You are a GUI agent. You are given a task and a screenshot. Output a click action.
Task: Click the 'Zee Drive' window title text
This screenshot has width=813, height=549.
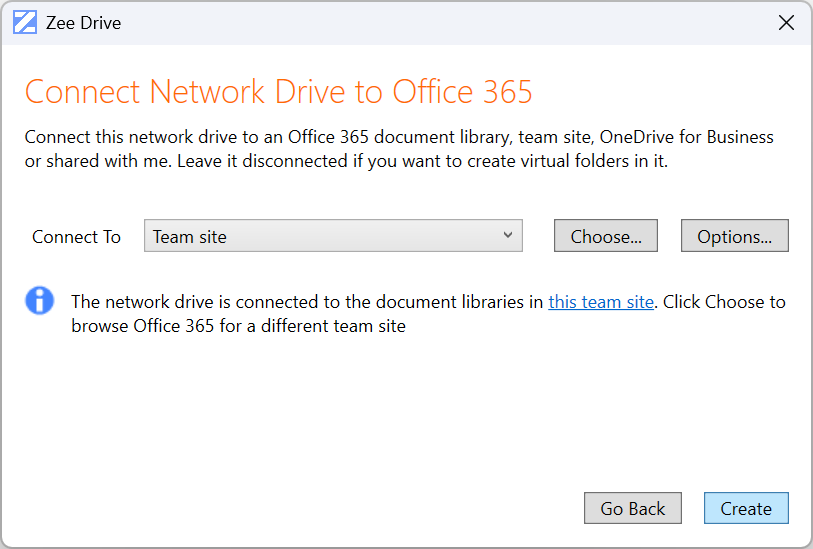(x=83, y=23)
